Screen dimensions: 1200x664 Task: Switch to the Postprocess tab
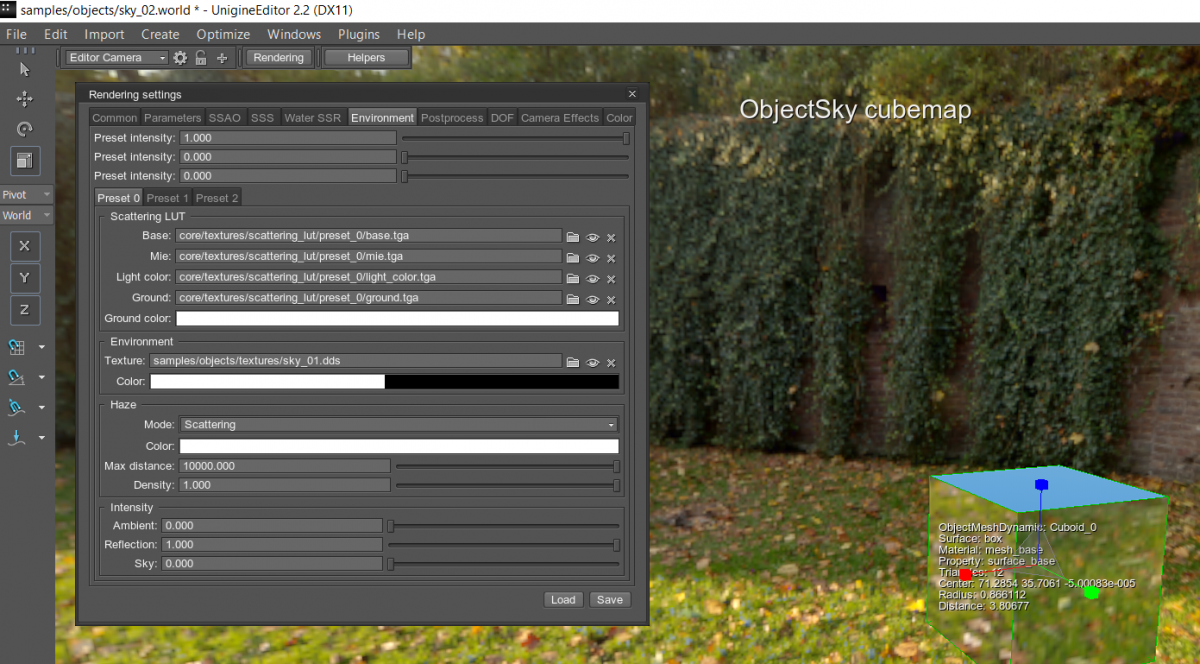tap(452, 117)
